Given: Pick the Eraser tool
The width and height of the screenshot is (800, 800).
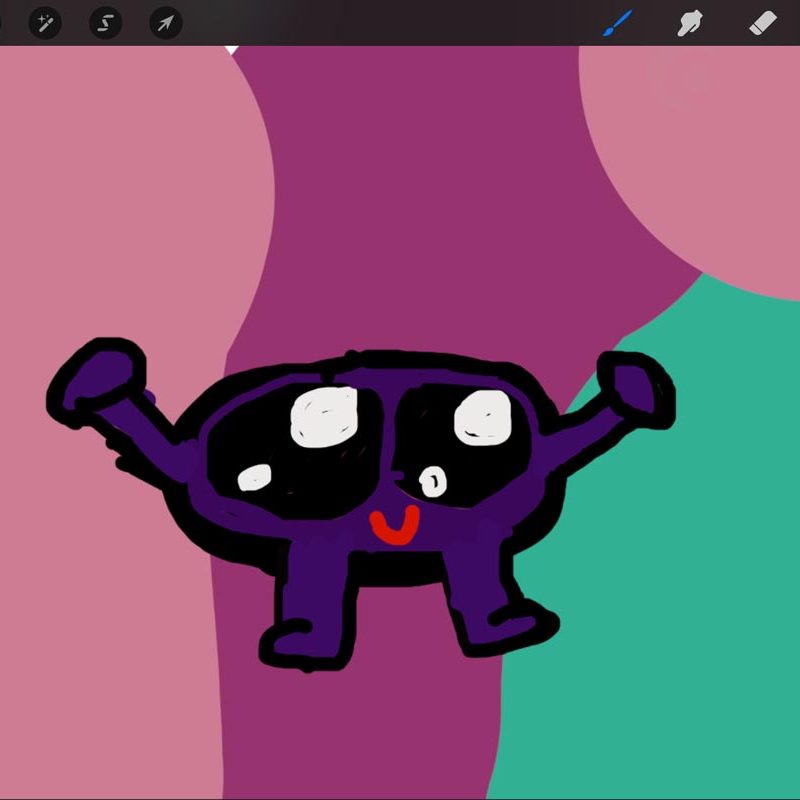Looking at the screenshot, I should click(x=763, y=22).
